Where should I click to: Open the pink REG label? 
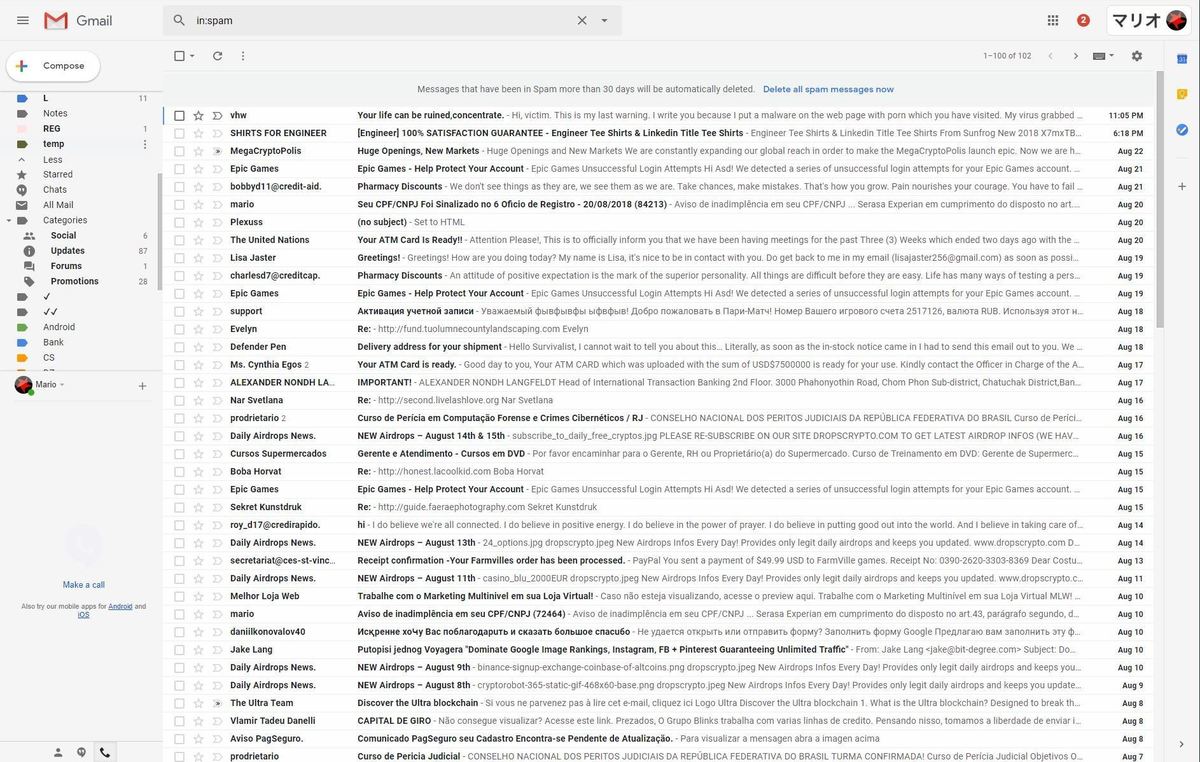point(52,129)
